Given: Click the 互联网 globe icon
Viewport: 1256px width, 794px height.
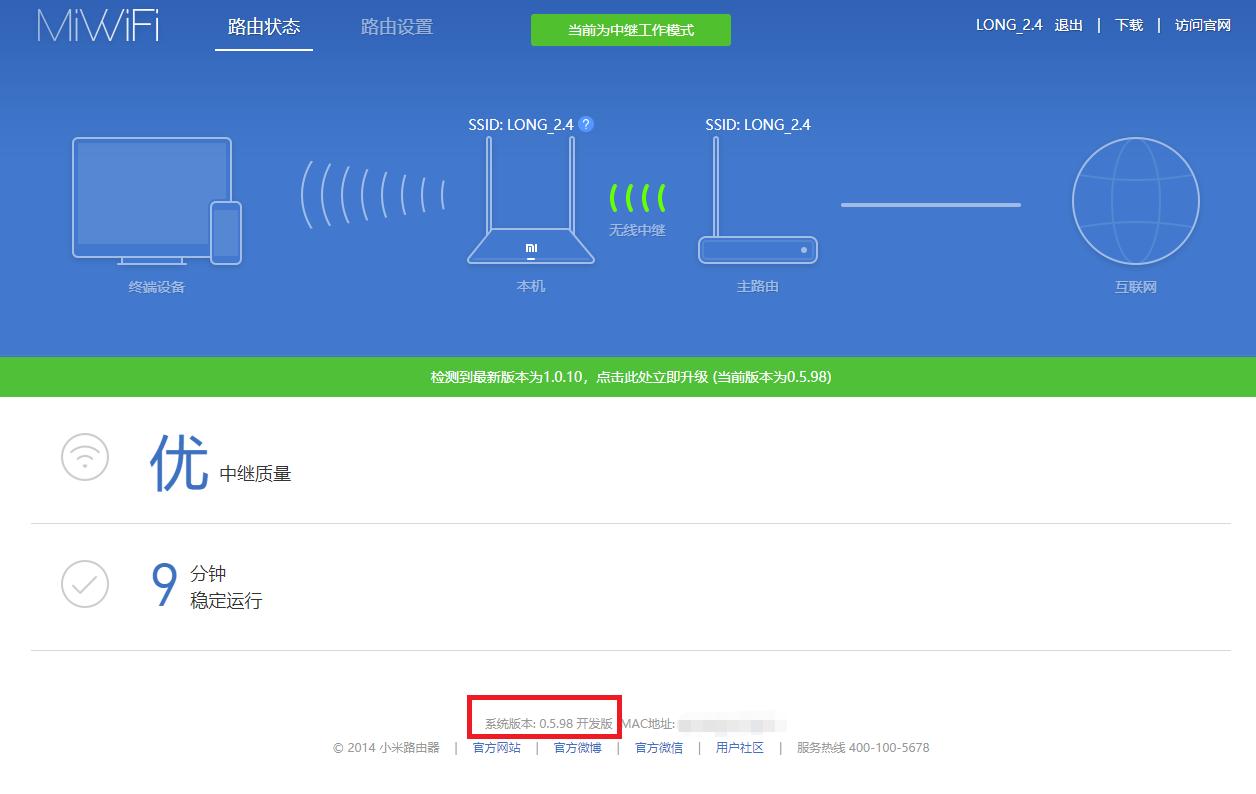Looking at the screenshot, I should [1135, 201].
